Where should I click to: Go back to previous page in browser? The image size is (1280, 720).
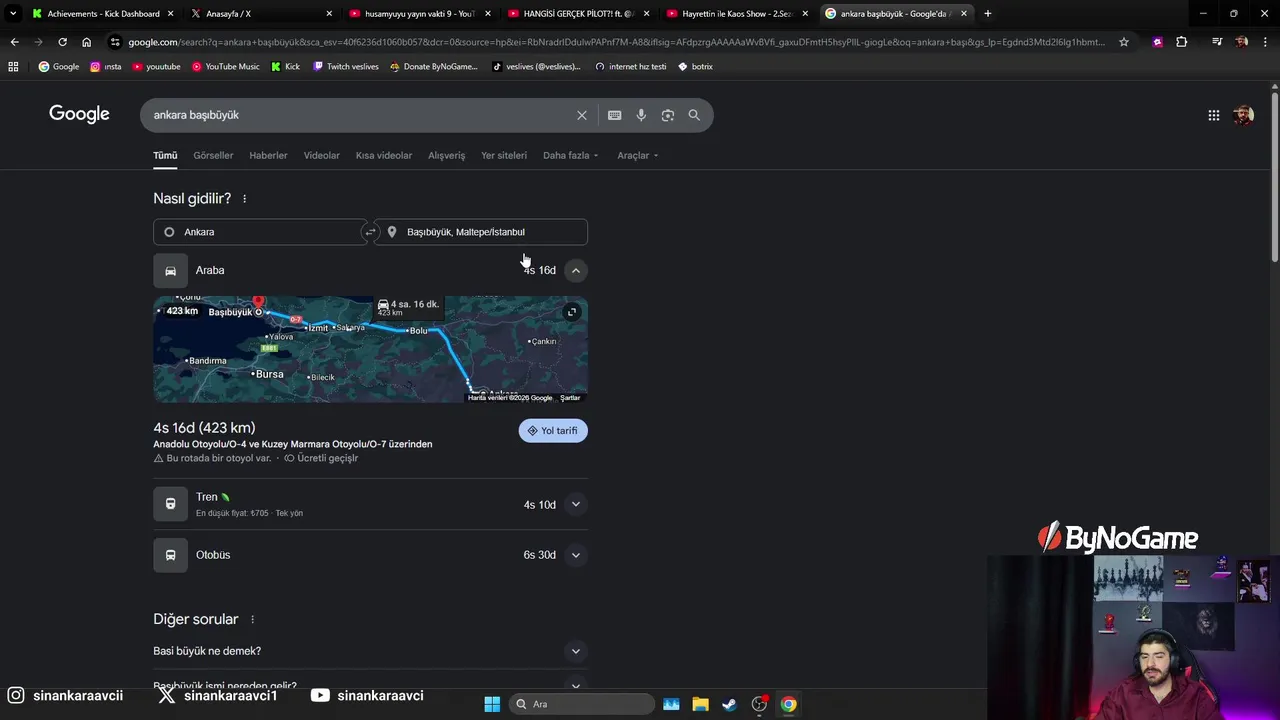[14, 42]
